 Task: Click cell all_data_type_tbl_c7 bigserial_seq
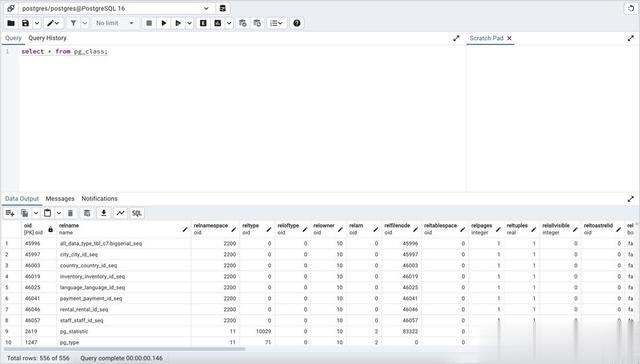click(124, 244)
